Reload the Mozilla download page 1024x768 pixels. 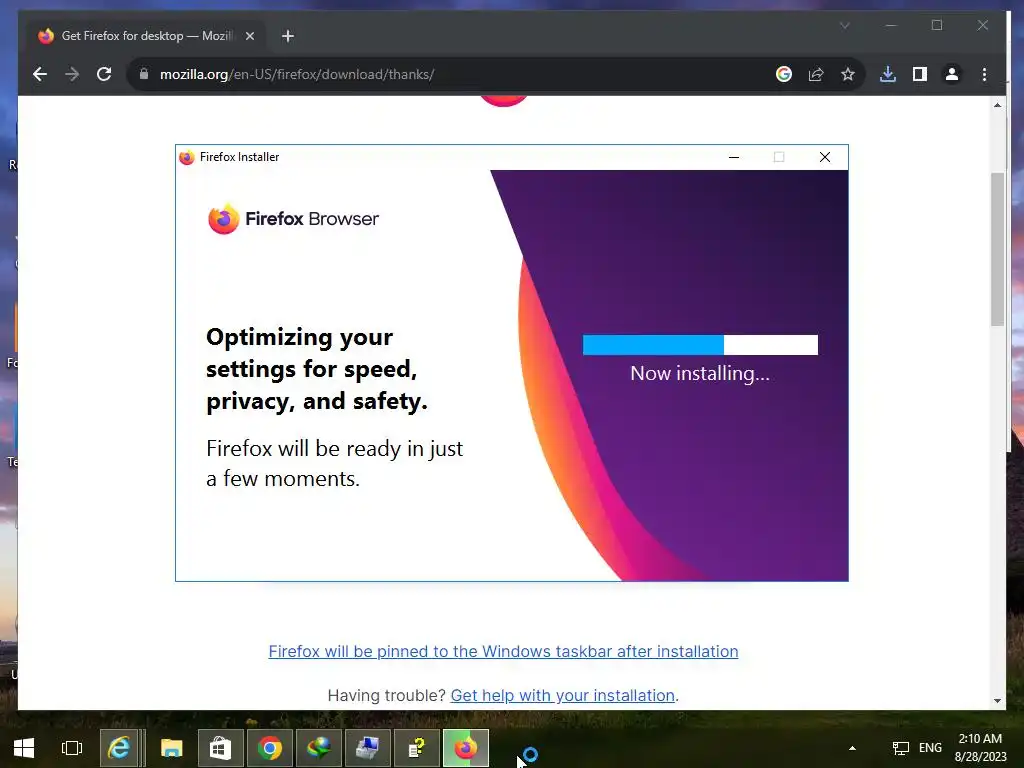(104, 74)
